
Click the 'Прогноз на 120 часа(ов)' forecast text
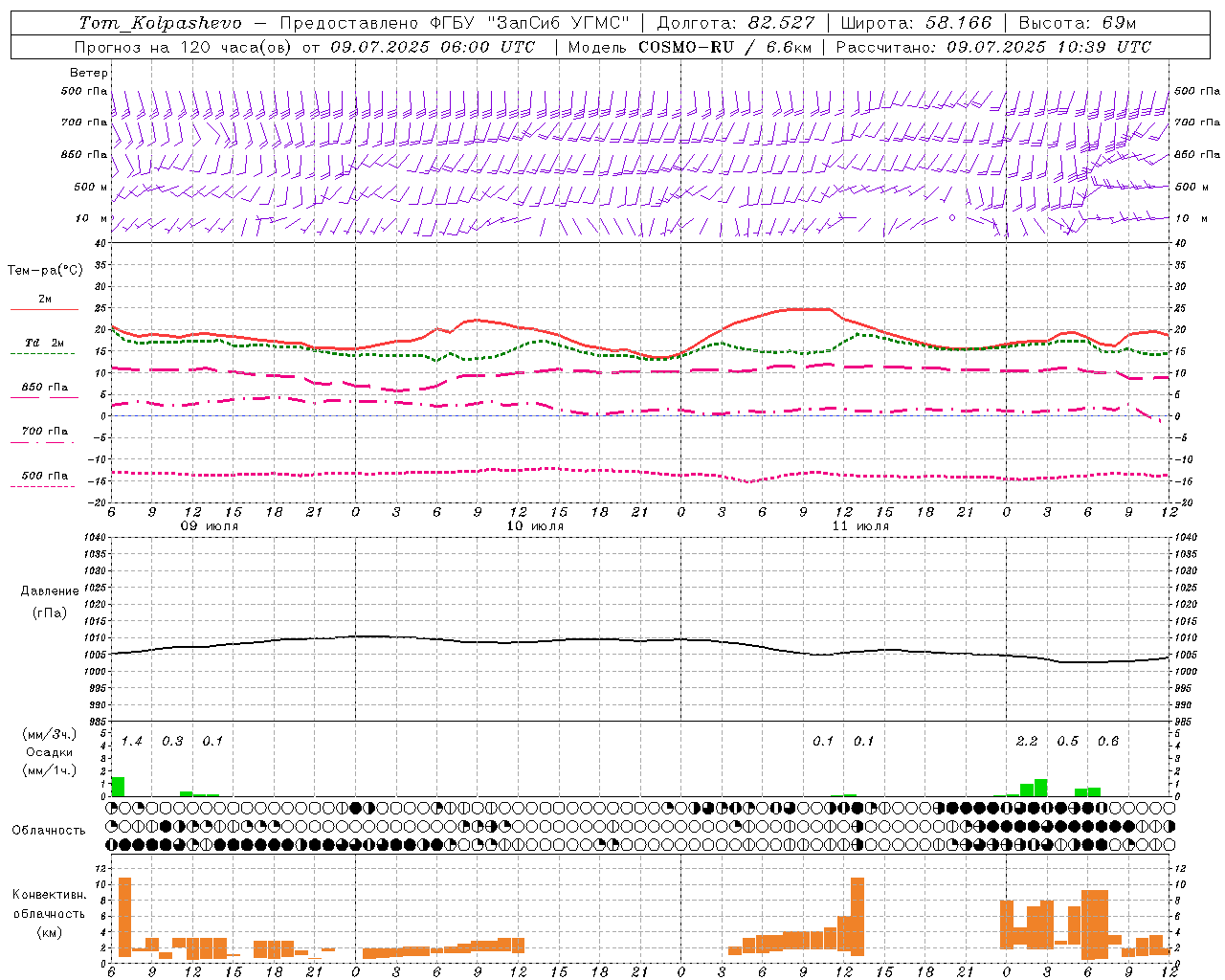pos(184,47)
